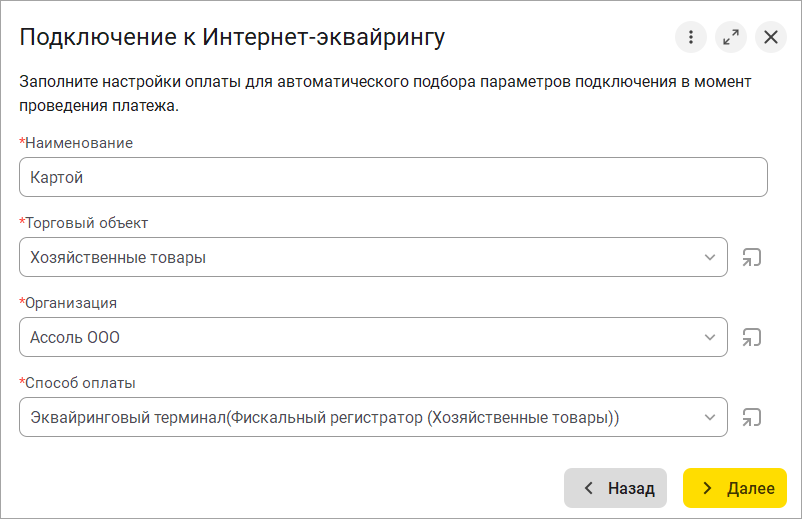Expand the Торговый объект dropdown arrow
This screenshot has height=519, width=802.
[710, 257]
